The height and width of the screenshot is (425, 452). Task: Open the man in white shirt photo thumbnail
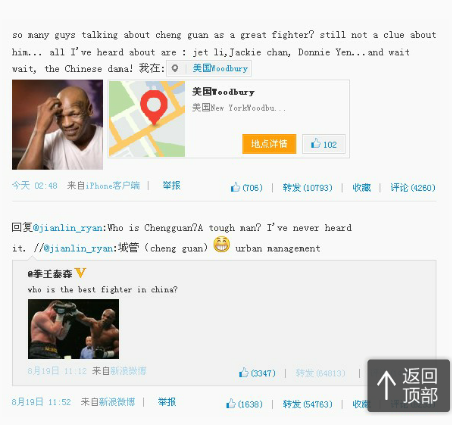(x=57, y=125)
